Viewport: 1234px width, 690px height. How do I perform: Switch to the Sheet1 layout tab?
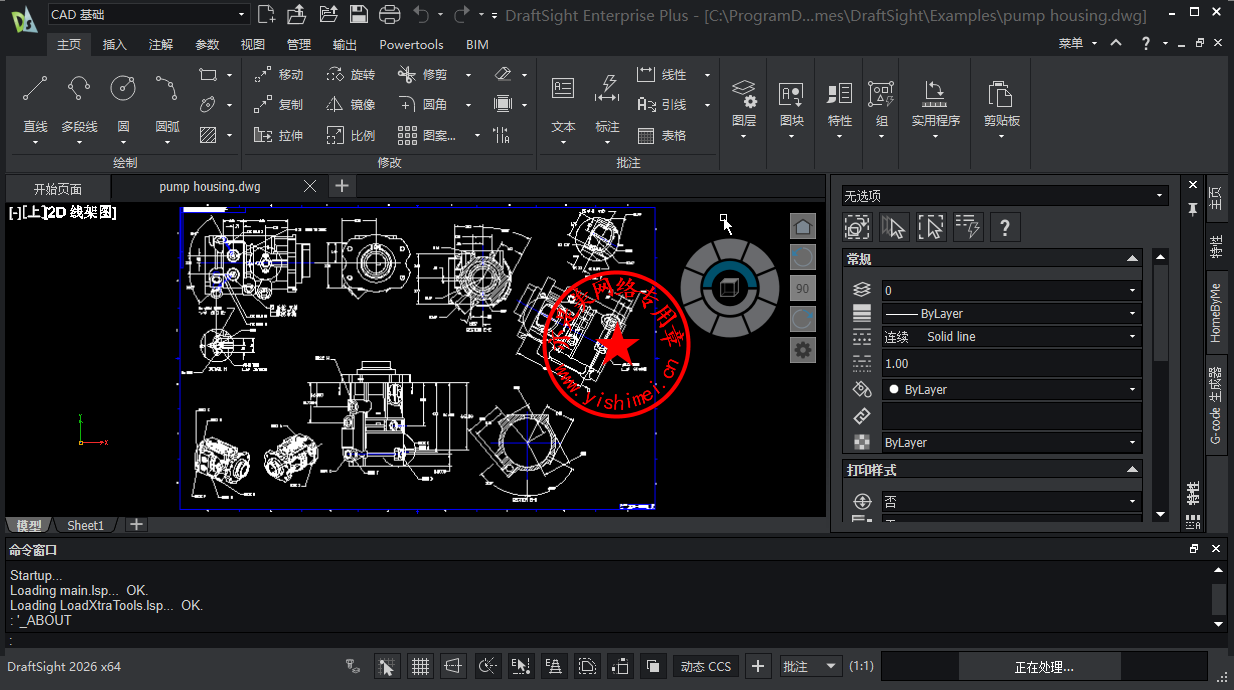[x=85, y=525]
